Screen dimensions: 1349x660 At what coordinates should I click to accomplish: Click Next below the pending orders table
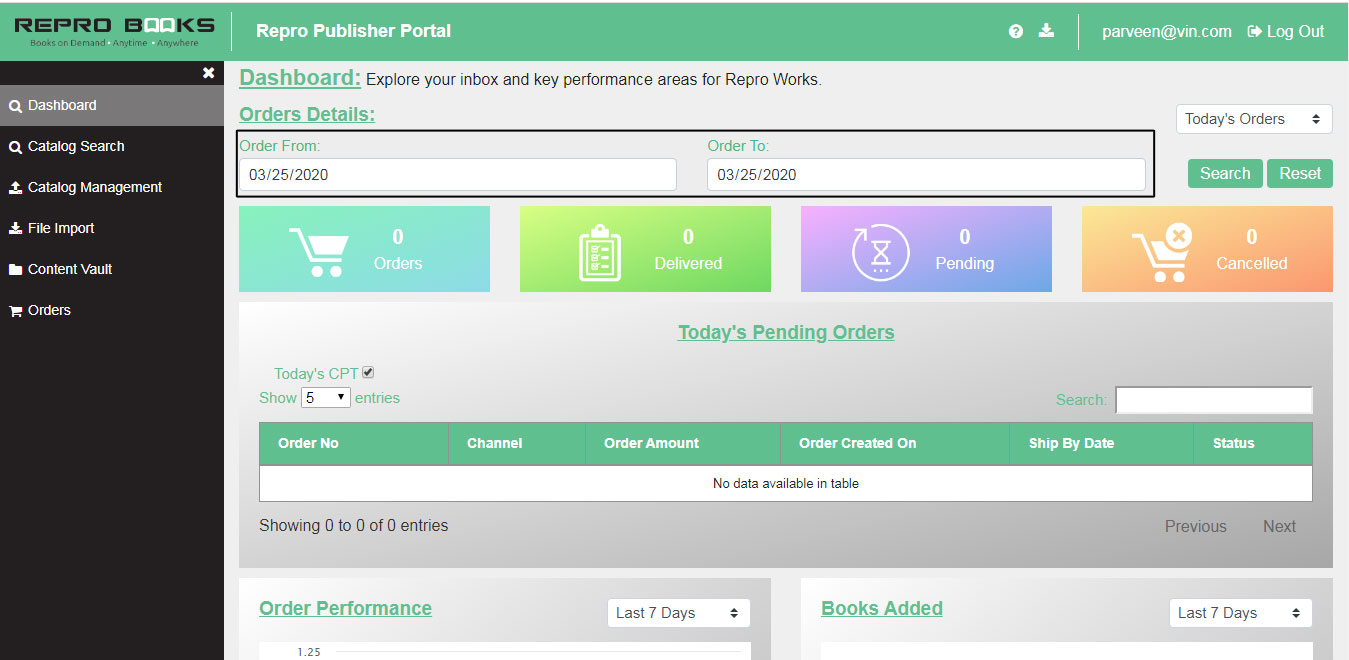(x=1279, y=525)
